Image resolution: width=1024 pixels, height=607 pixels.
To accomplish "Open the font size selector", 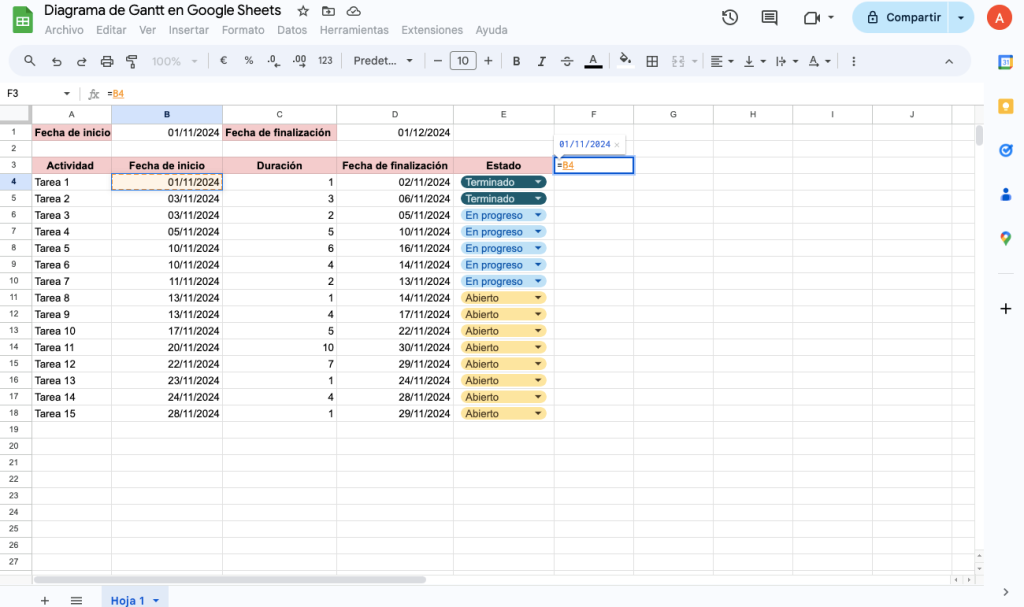I will tap(462, 61).
